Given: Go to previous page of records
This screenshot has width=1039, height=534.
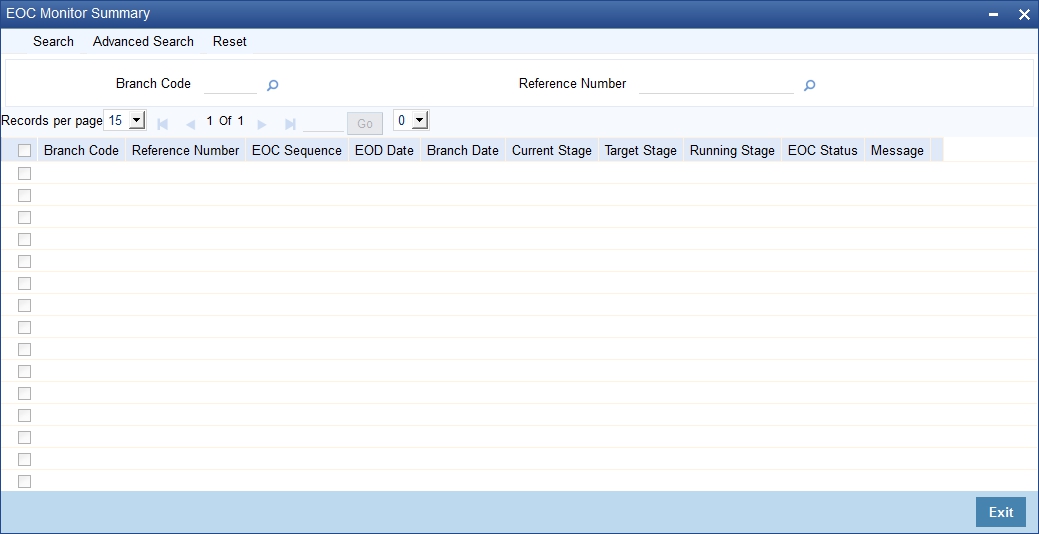Looking at the screenshot, I should pyautogui.click(x=191, y=124).
